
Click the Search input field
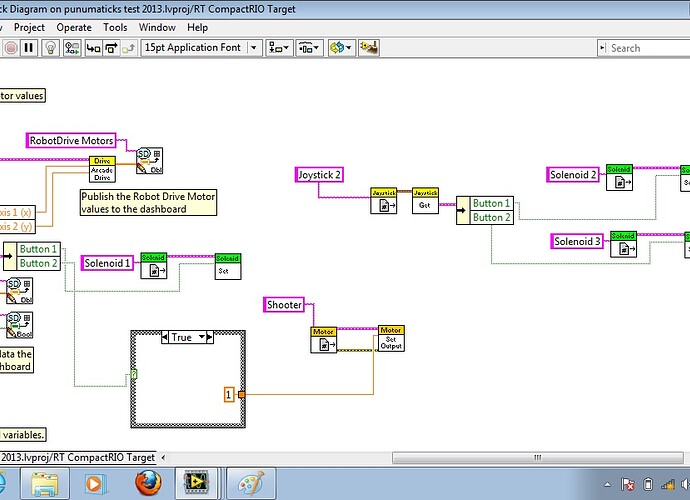pyautogui.click(x=649, y=48)
